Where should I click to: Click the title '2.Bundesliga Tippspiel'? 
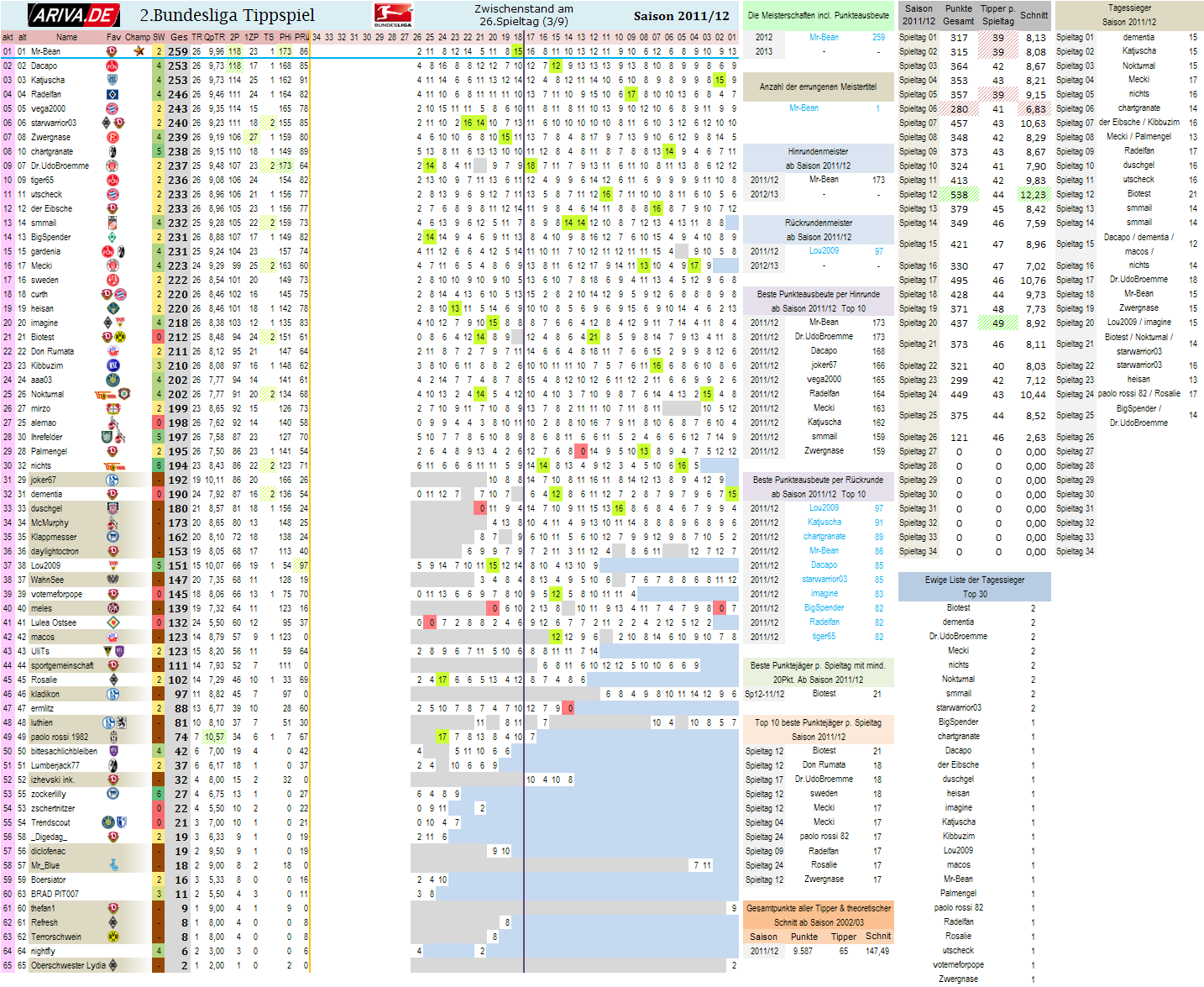click(x=228, y=15)
